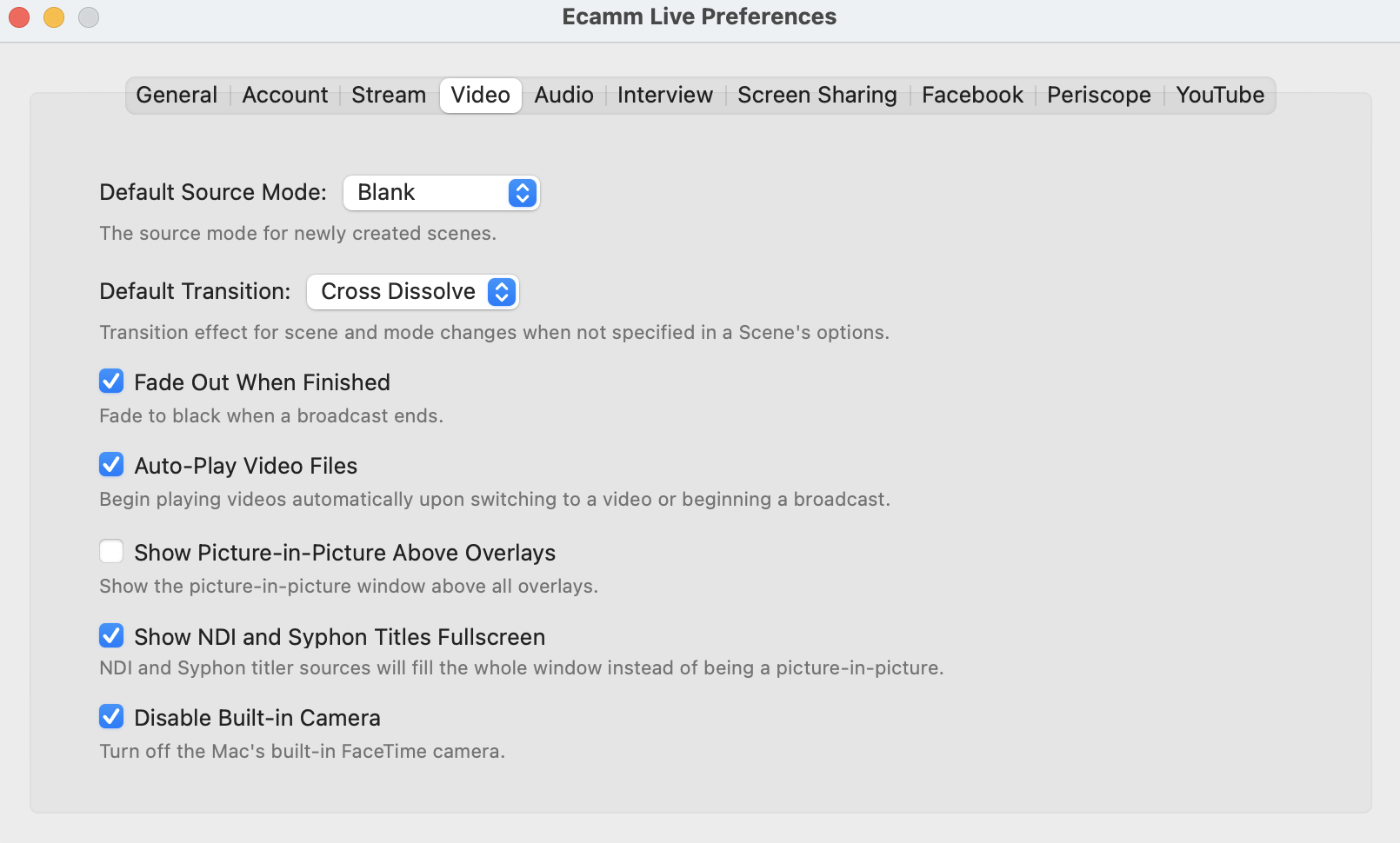The width and height of the screenshot is (1400, 843).
Task: Open the Periscope preferences tab
Action: 1098,95
